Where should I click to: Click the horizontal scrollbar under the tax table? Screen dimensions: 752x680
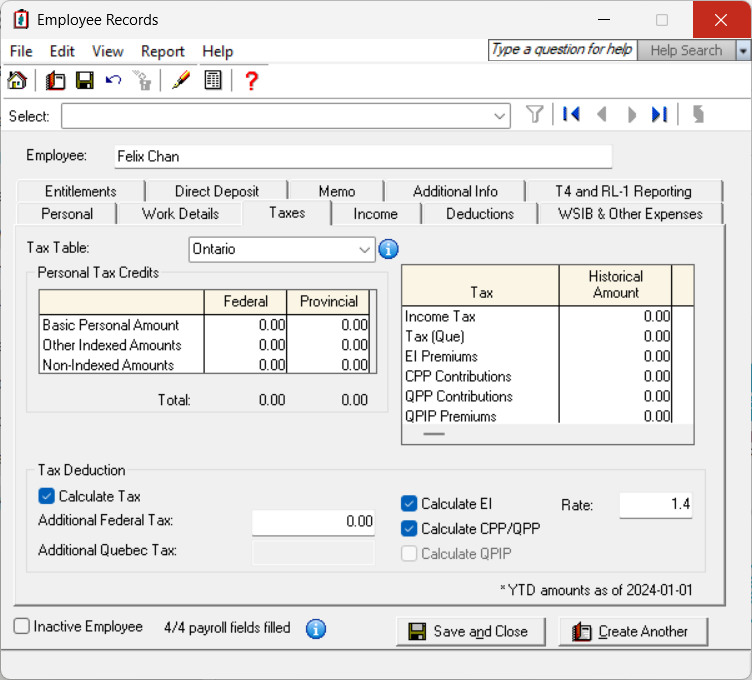coord(434,434)
